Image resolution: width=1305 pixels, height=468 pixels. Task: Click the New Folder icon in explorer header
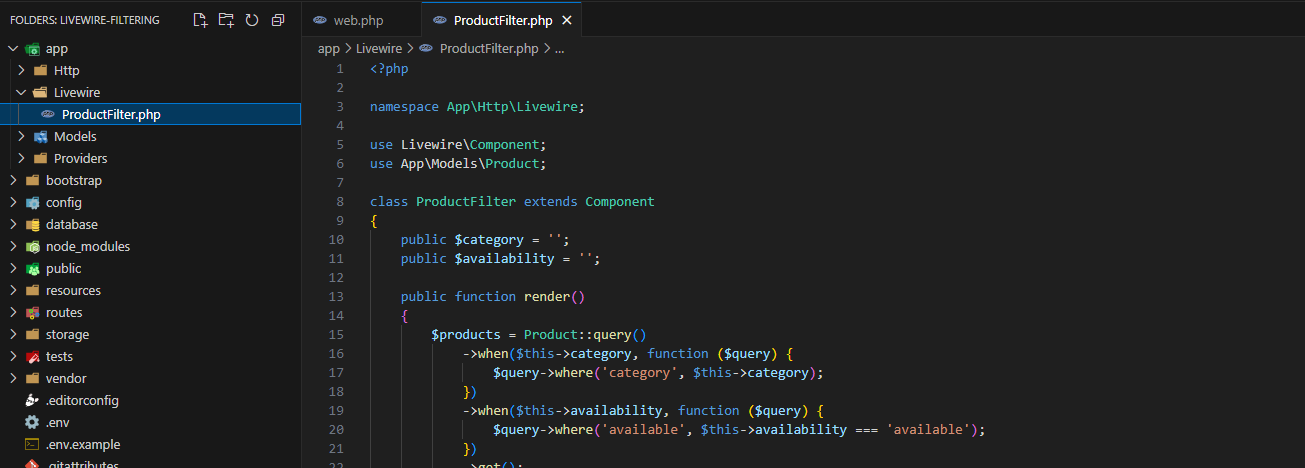[x=226, y=20]
